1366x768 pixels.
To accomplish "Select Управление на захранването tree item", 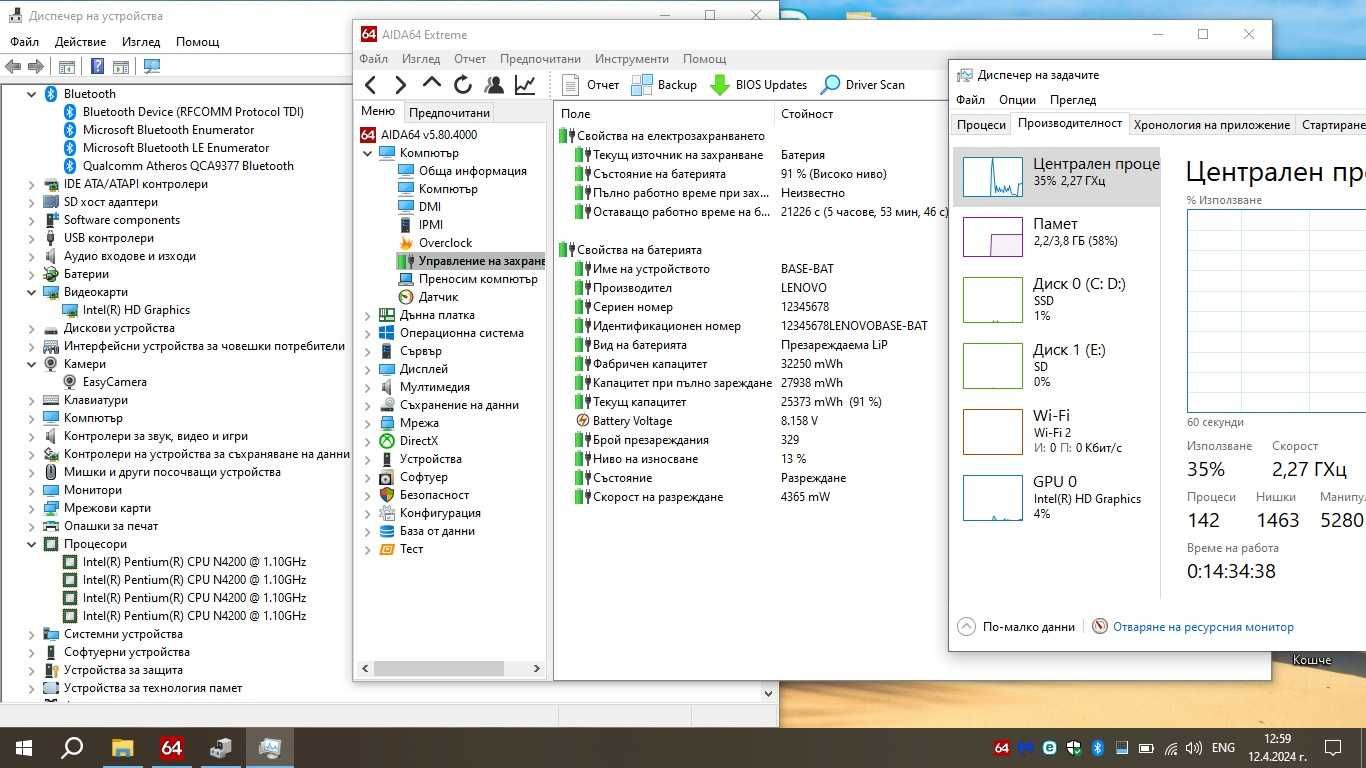I will tap(472, 261).
